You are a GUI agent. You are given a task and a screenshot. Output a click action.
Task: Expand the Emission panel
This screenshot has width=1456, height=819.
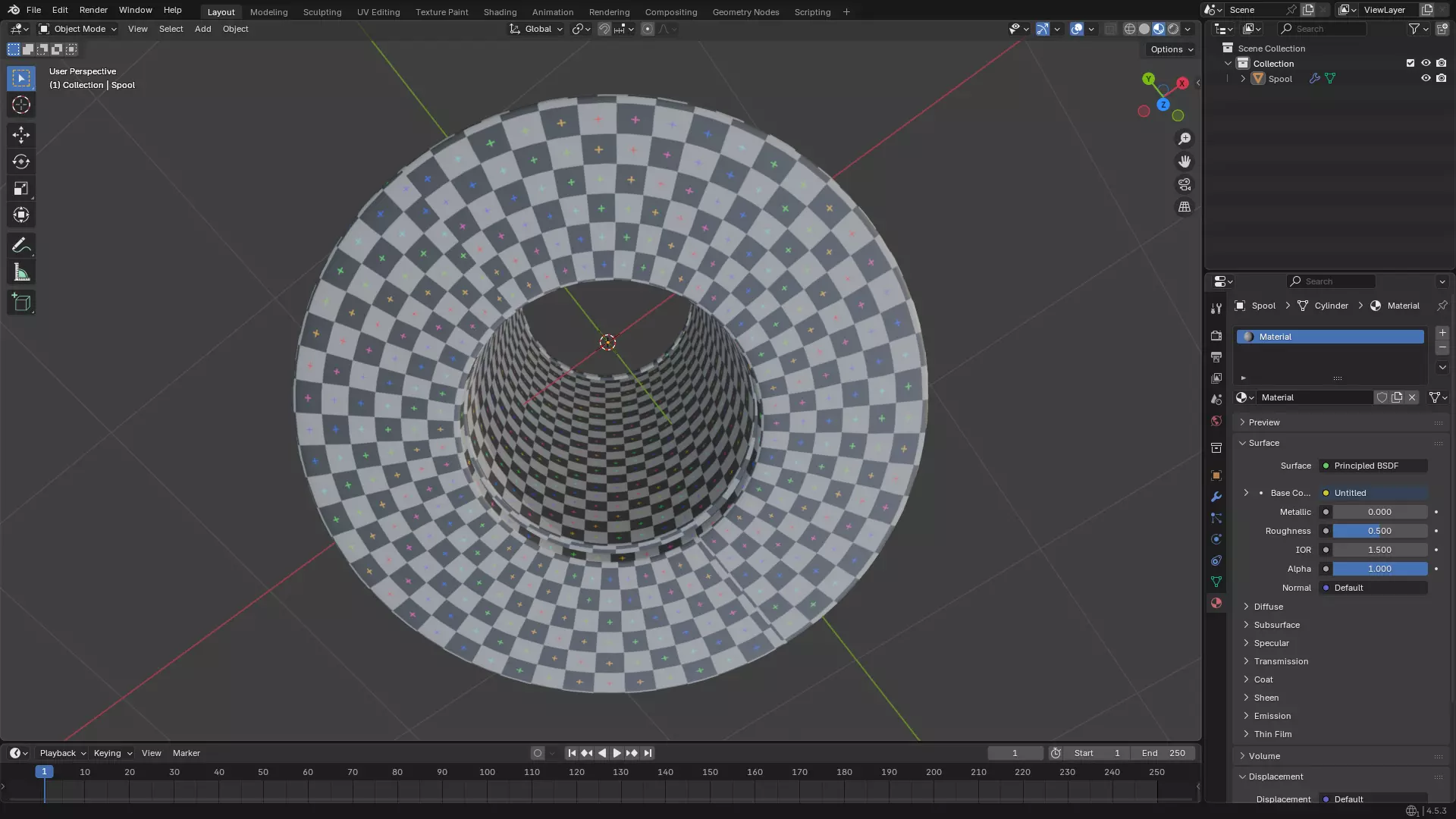pos(1272,716)
